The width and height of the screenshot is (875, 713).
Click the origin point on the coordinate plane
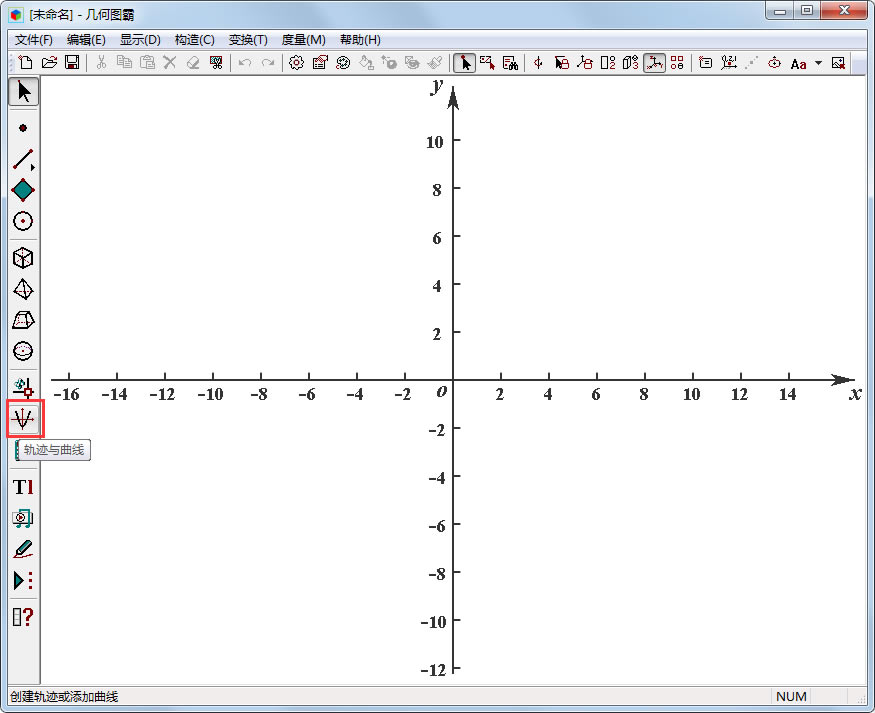(x=454, y=381)
